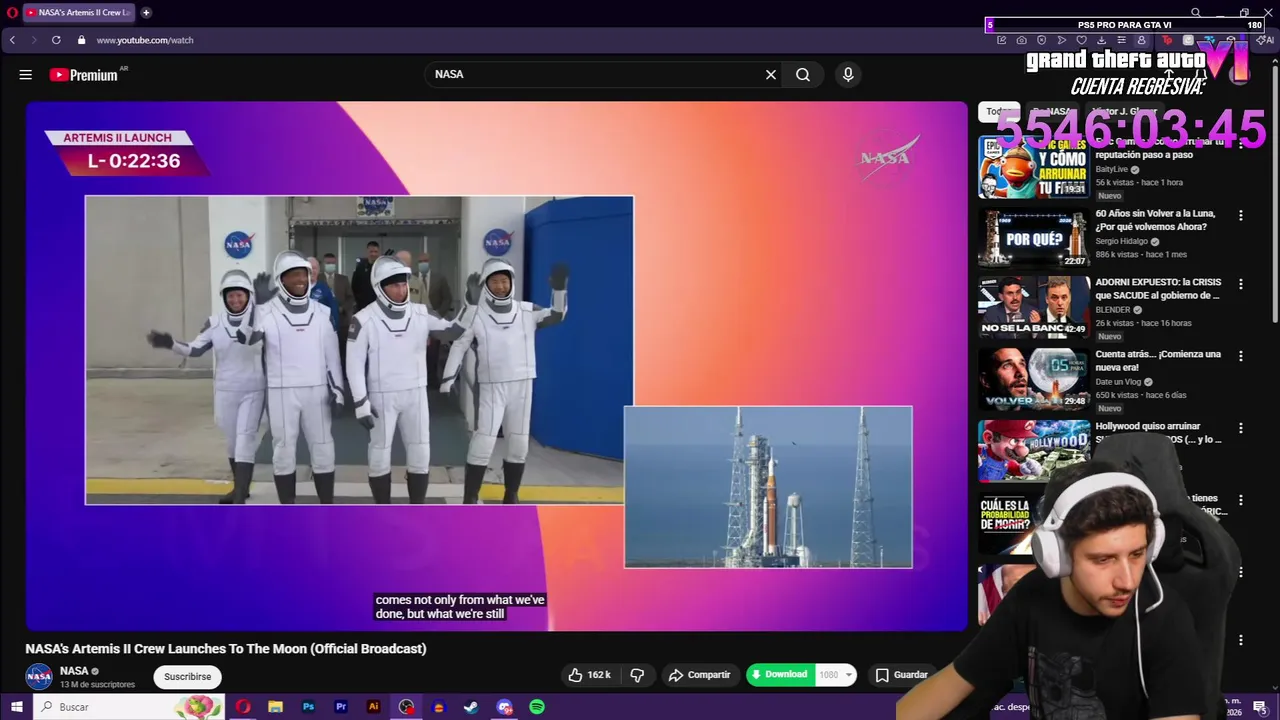Open OBS Studio from taskbar
Image resolution: width=1280 pixels, height=720 pixels.
pyautogui.click(x=406, y=707)
